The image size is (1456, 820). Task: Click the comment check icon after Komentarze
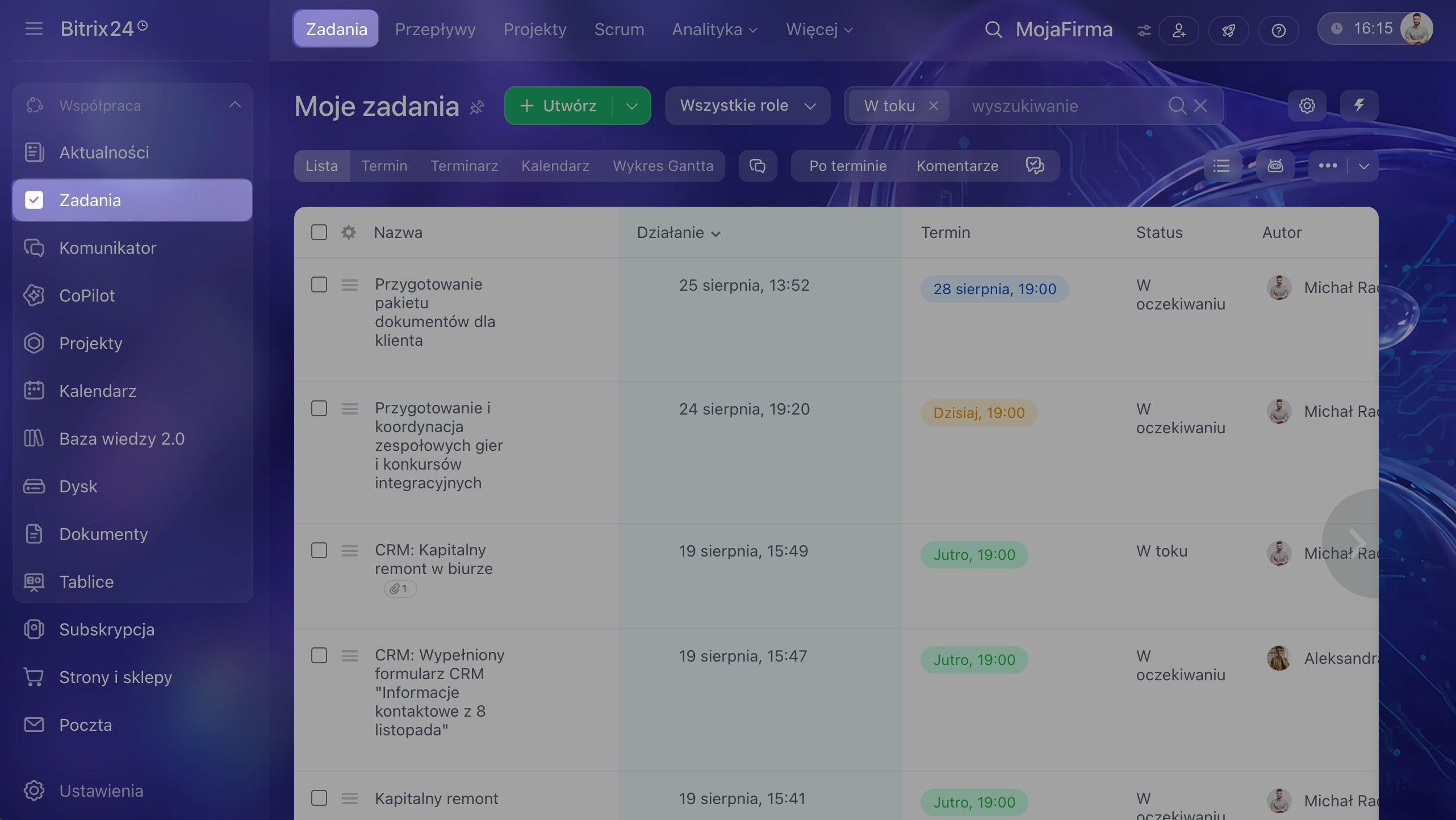[x=1035, y=166]
